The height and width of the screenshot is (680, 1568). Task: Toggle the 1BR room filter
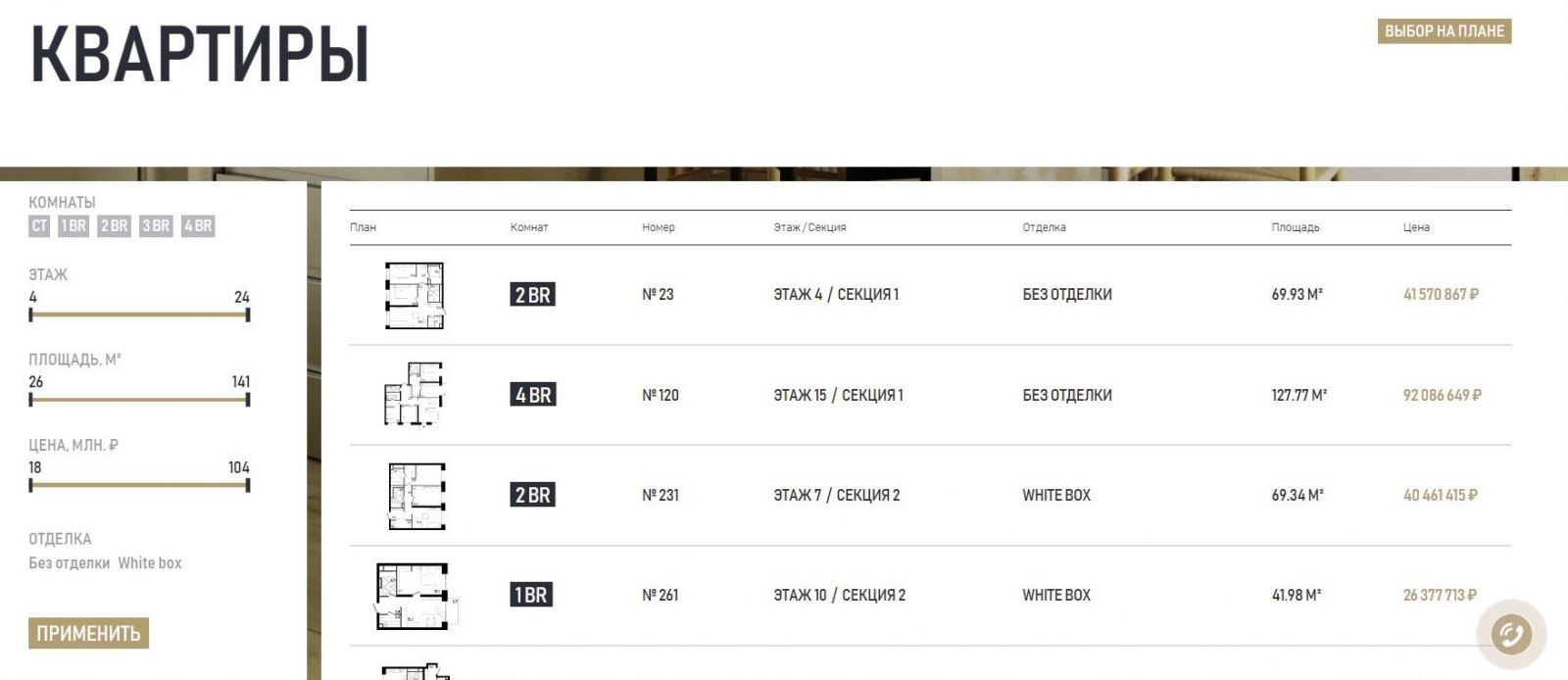click(73, 226)
